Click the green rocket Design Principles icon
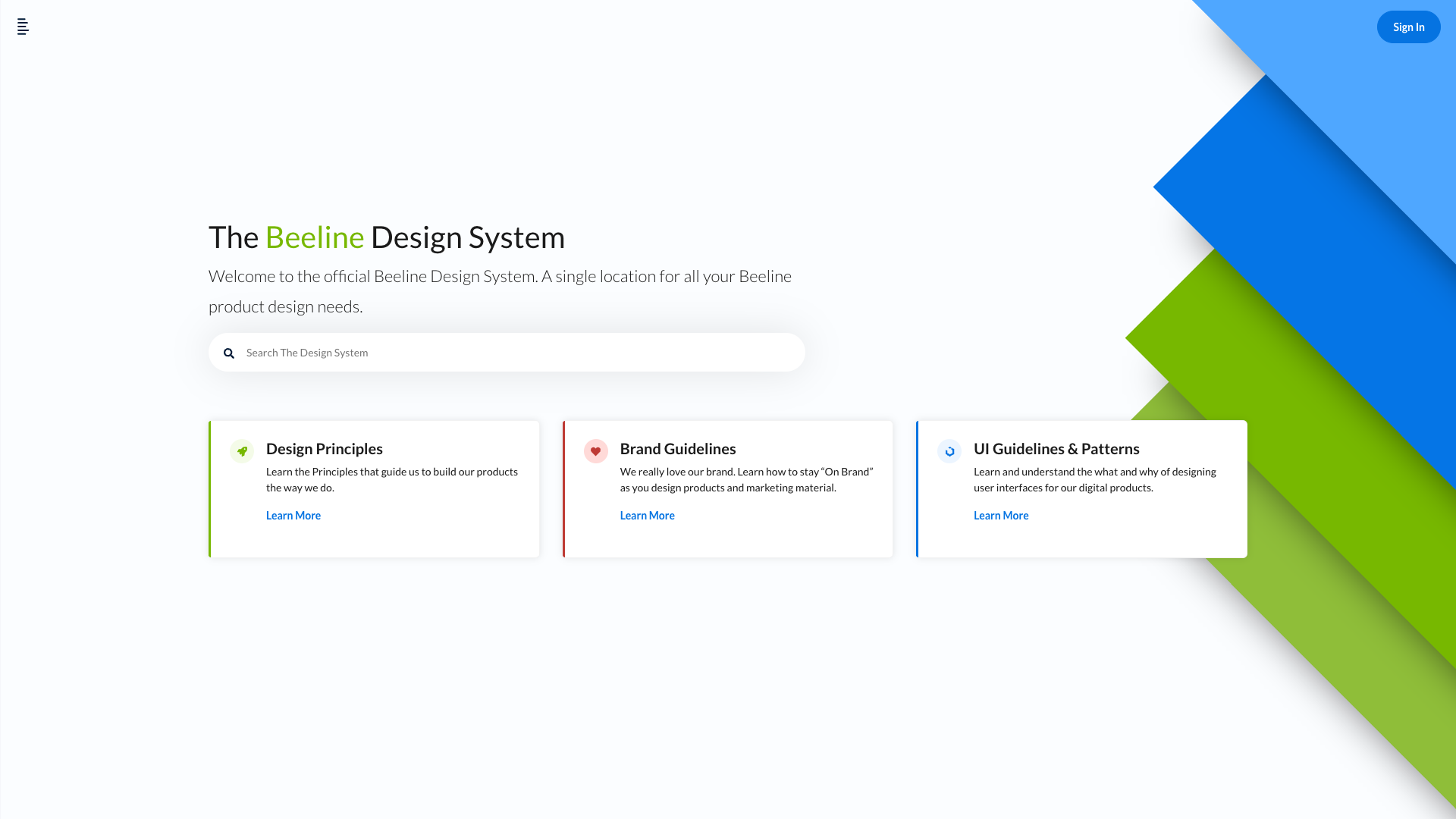 [242, 451]
